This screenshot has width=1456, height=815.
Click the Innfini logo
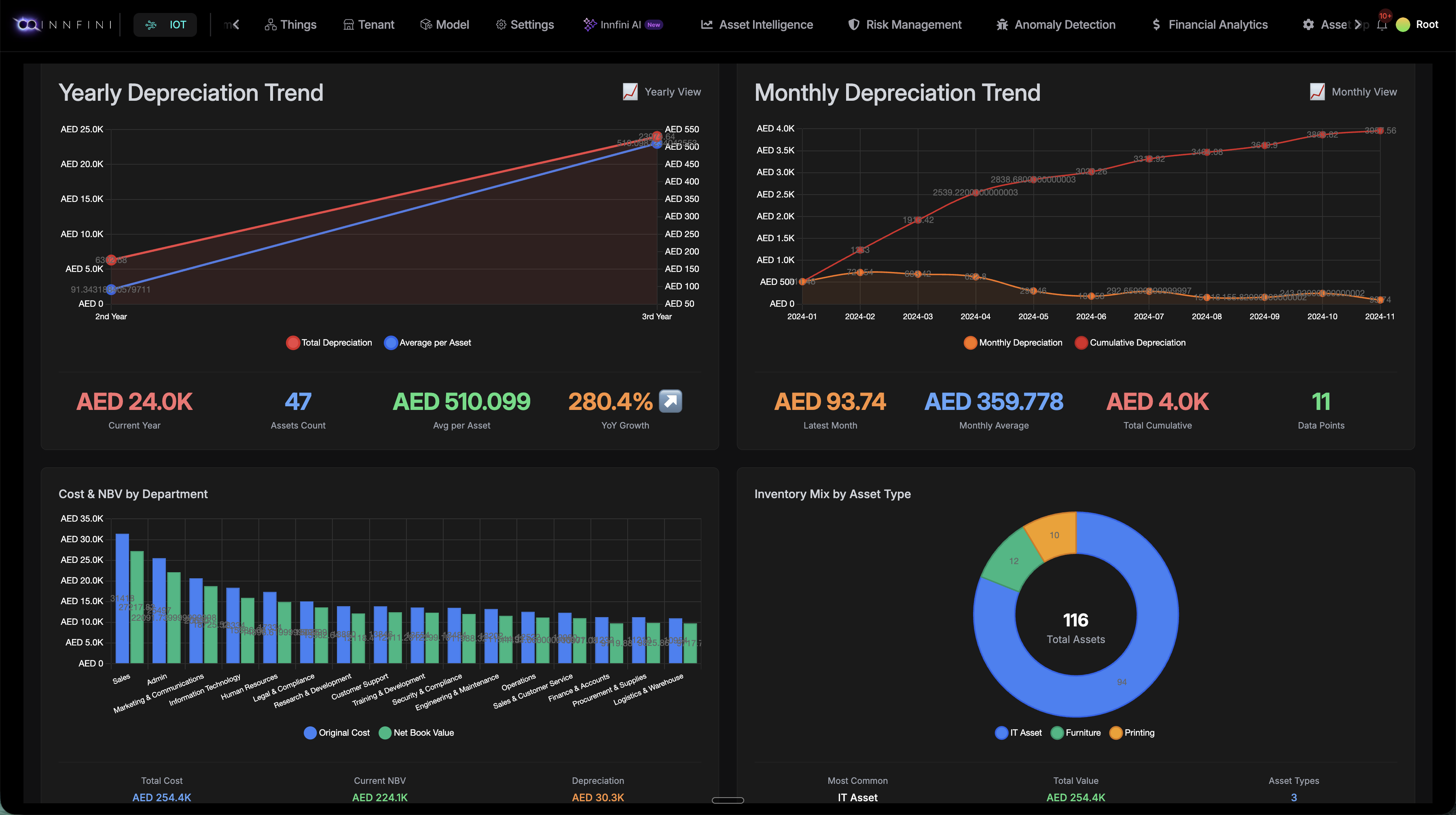click(62, 24)
